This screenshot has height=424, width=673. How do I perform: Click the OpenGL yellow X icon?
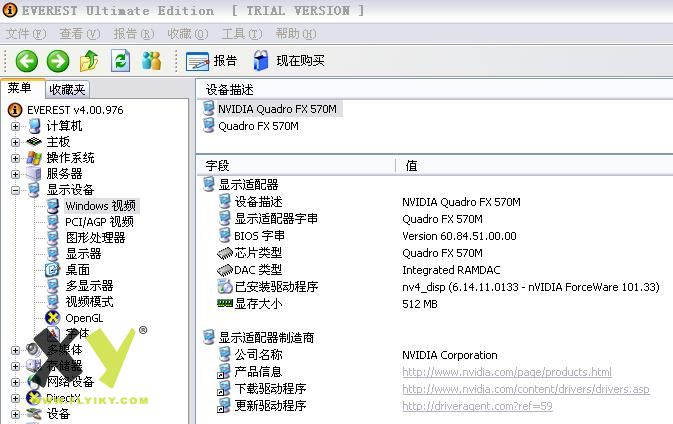[x=52, y=318]
